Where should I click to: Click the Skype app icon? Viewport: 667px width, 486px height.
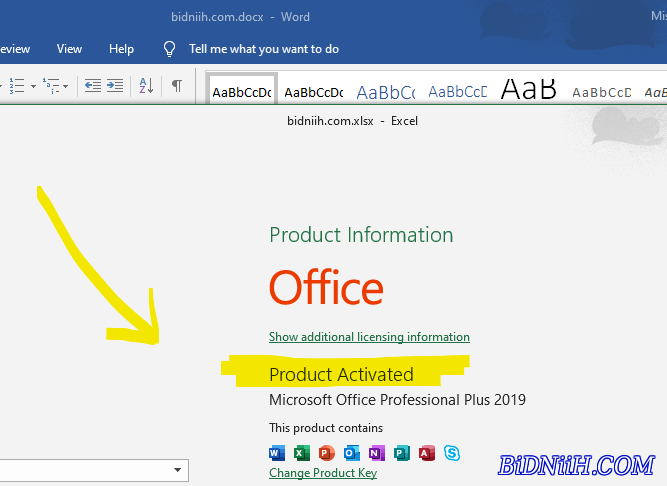click(x=452, y=453)
